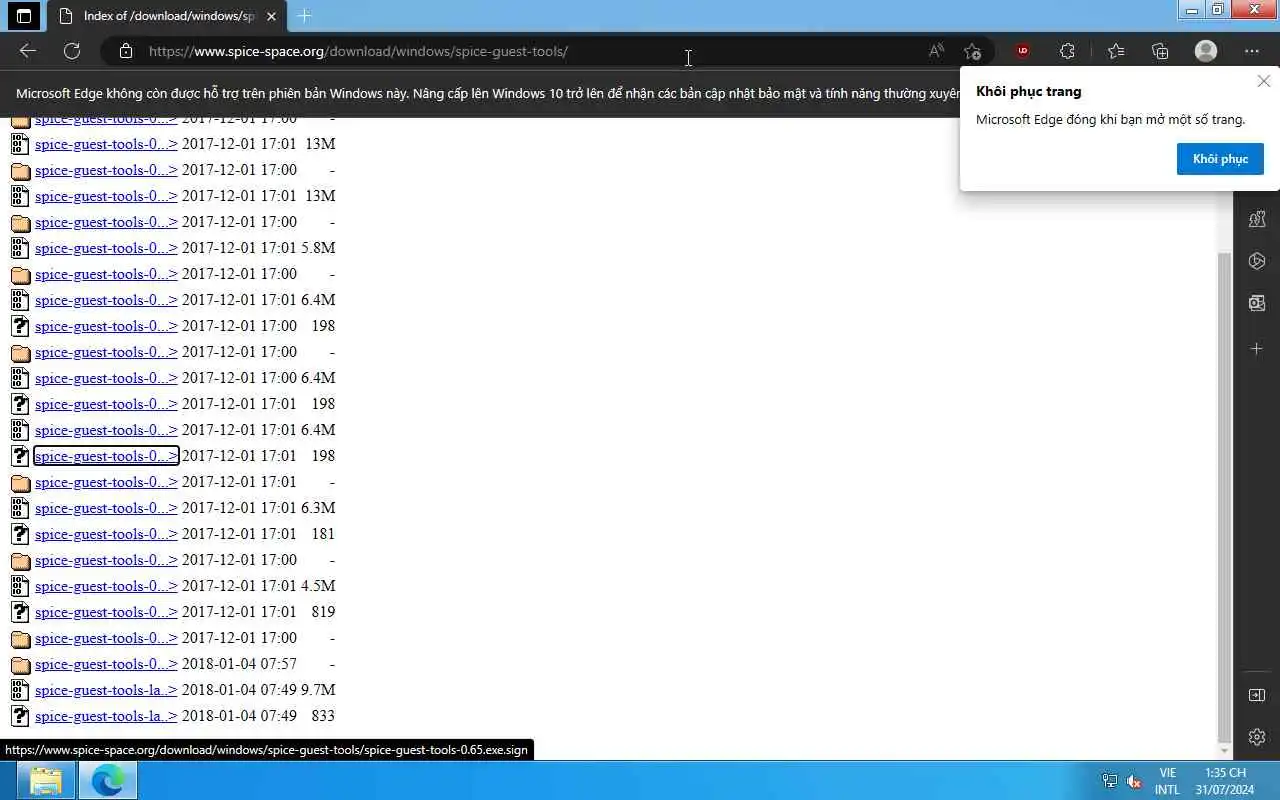
Task: Hide the sidebar with the bottom panel icon
Action: point(1257,695)
